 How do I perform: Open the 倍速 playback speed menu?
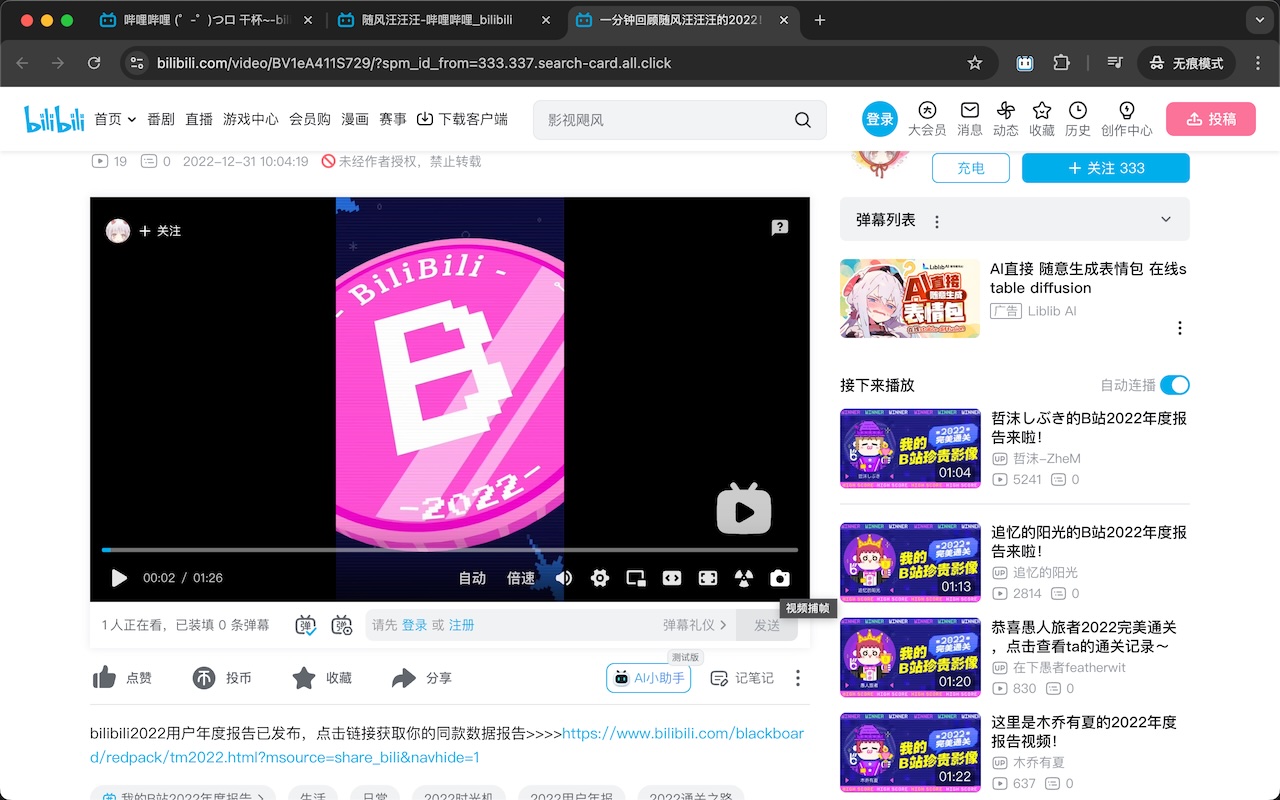[519, 578]
